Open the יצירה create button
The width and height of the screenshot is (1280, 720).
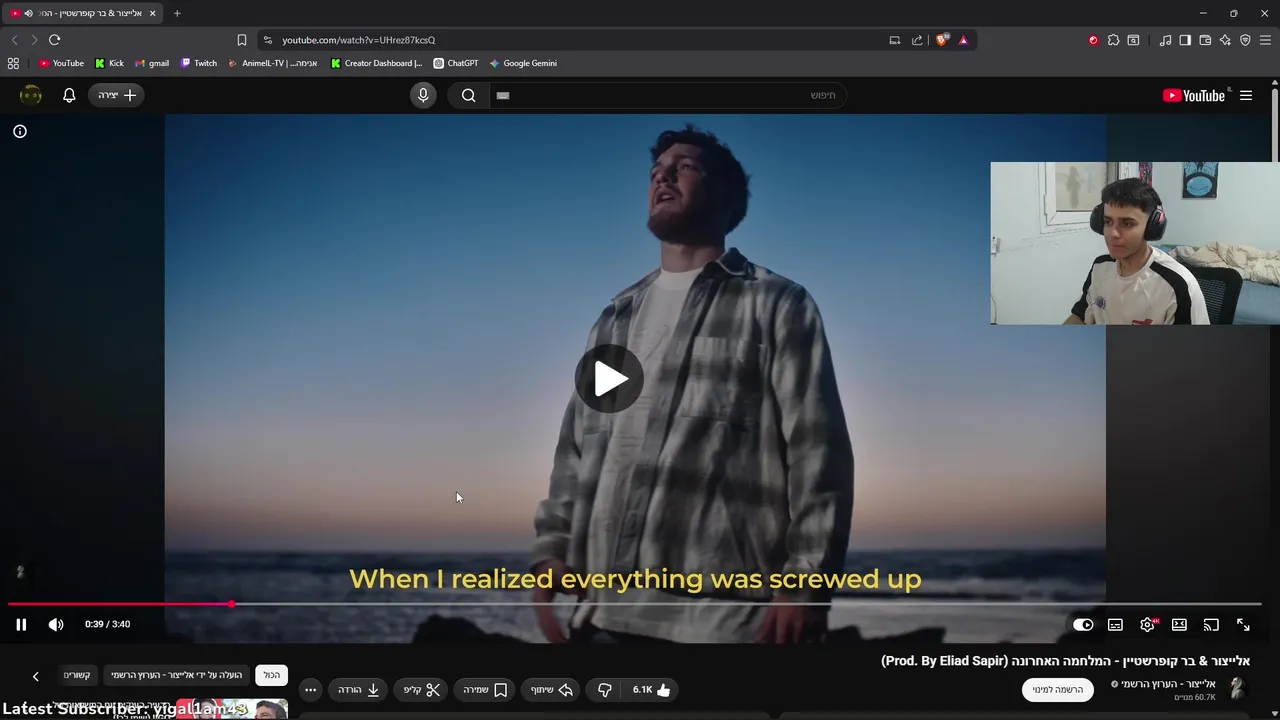[x=117, y=95]
